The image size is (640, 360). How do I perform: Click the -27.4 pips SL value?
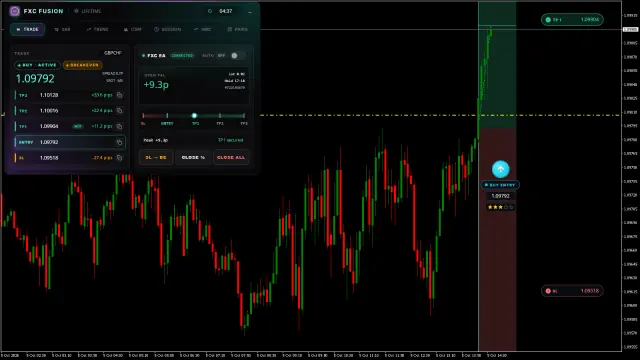103,158
